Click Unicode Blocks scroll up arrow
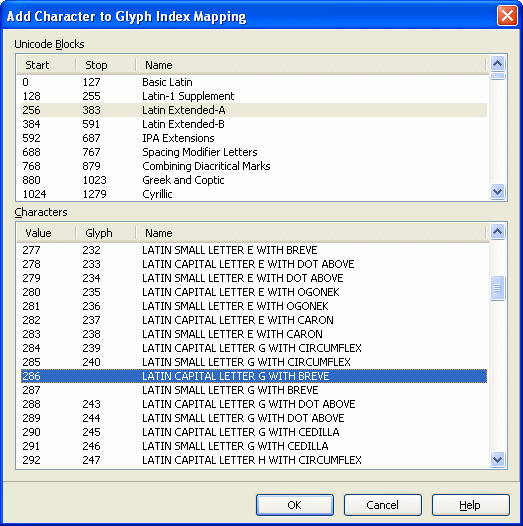 click(x=498, y=63)
